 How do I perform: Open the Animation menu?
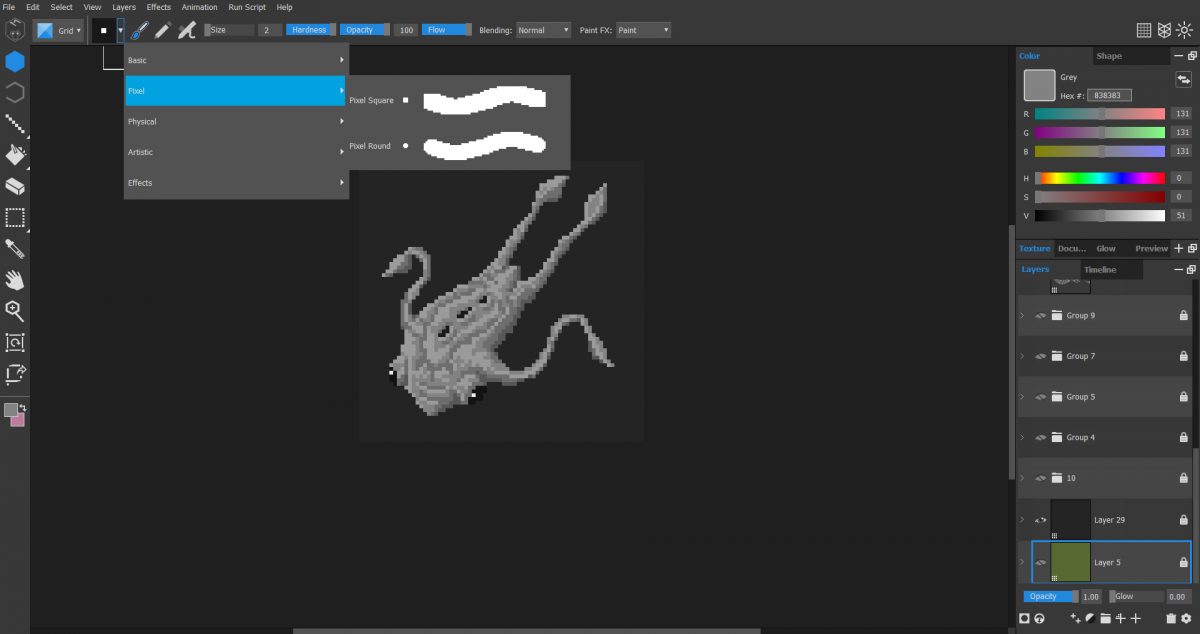[199, 7]
